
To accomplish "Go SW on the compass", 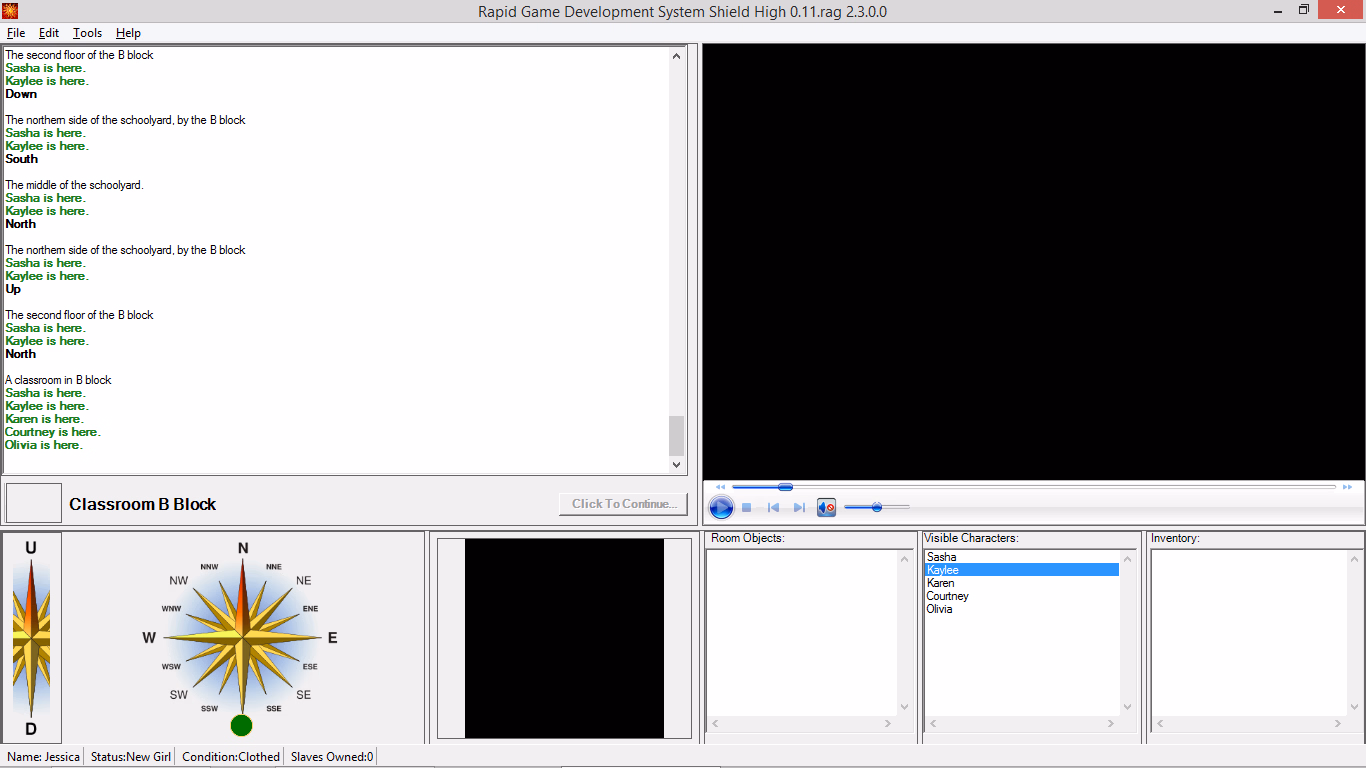I will [x=179, y=695].
